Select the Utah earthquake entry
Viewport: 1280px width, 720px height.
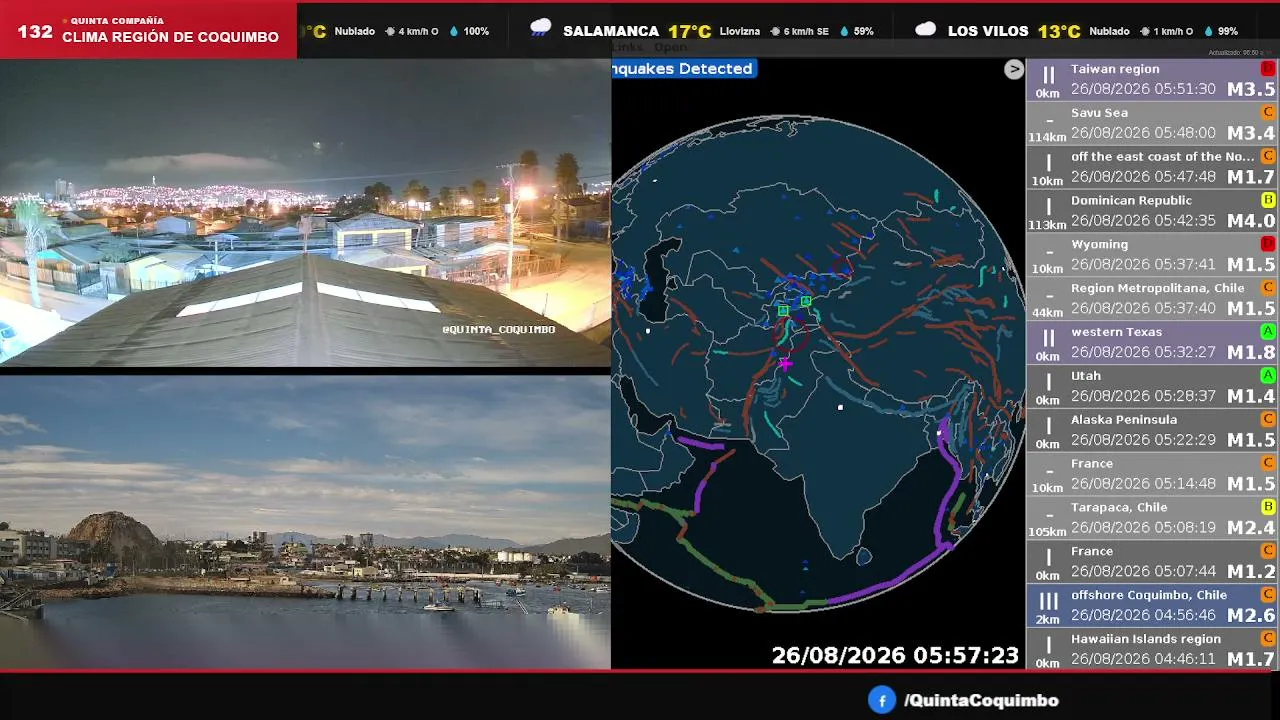1153,387
